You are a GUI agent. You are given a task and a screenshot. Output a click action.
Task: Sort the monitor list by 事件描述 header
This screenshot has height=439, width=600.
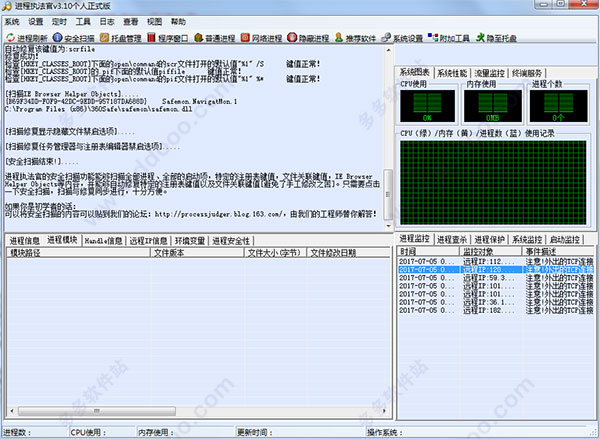pos(558,251)
